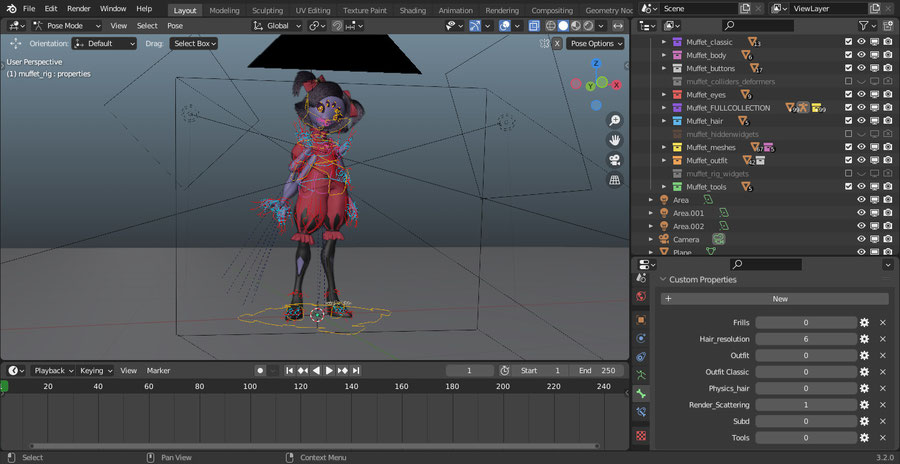Adjust the Render_Scattering value field
The height and width of the screenshot is (464, 900).
click(x=806, y=405)
